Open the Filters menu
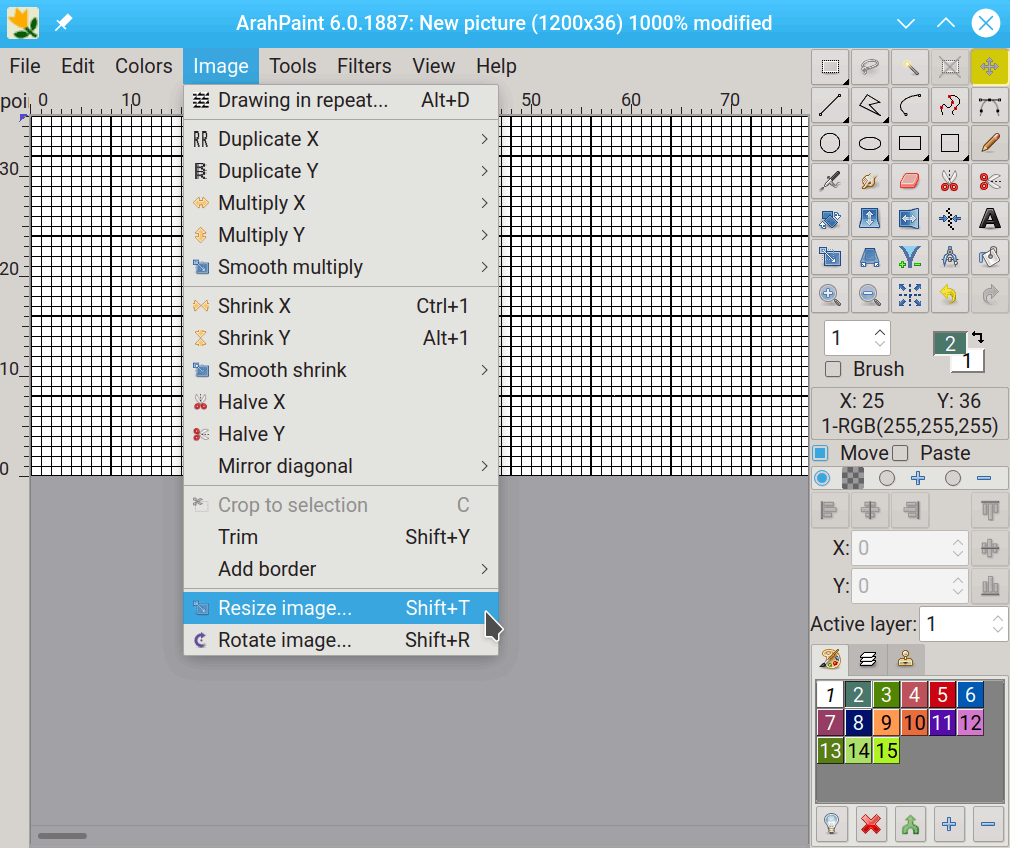 364,66
